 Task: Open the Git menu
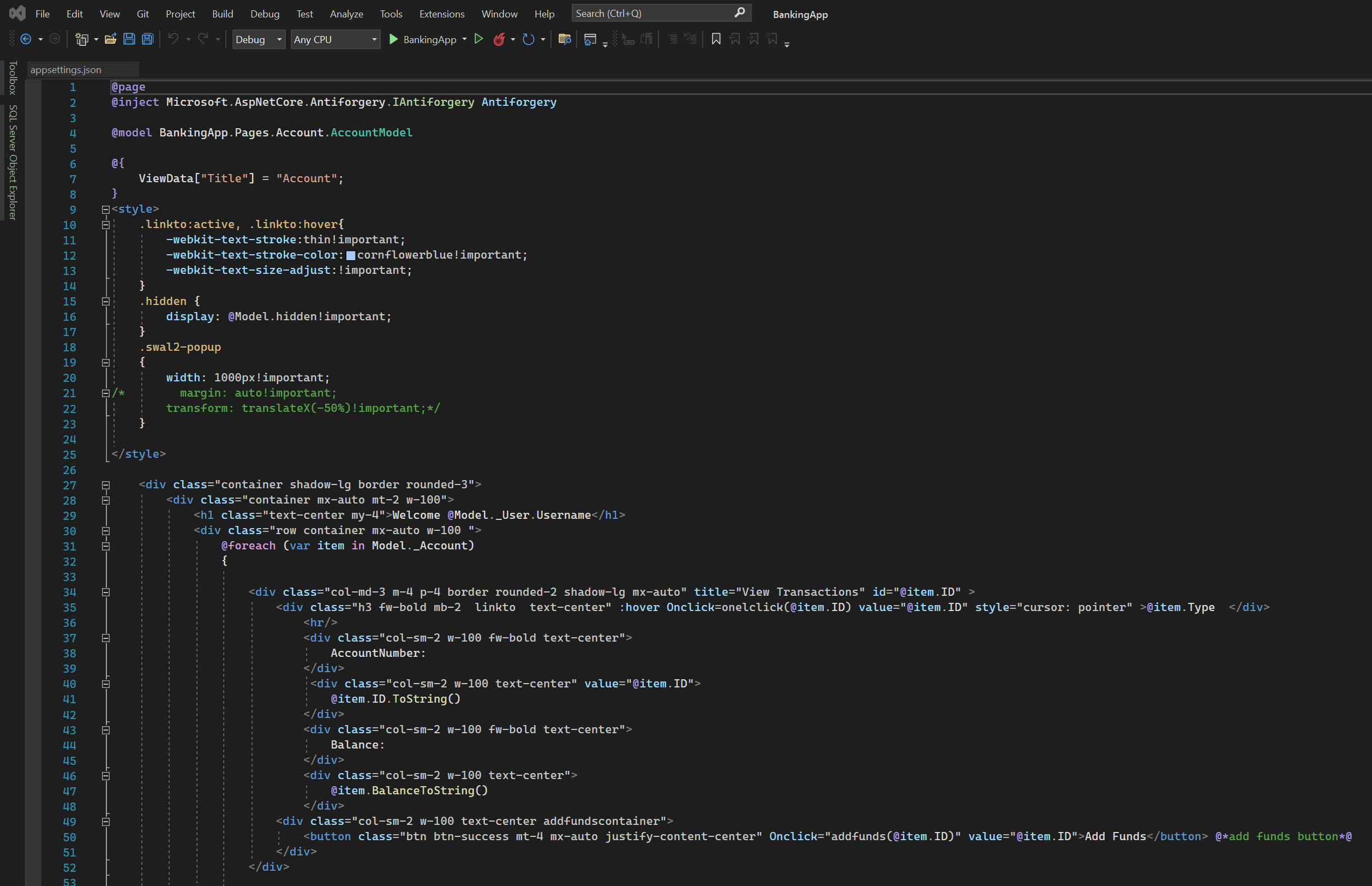click(x=143, y=14)
